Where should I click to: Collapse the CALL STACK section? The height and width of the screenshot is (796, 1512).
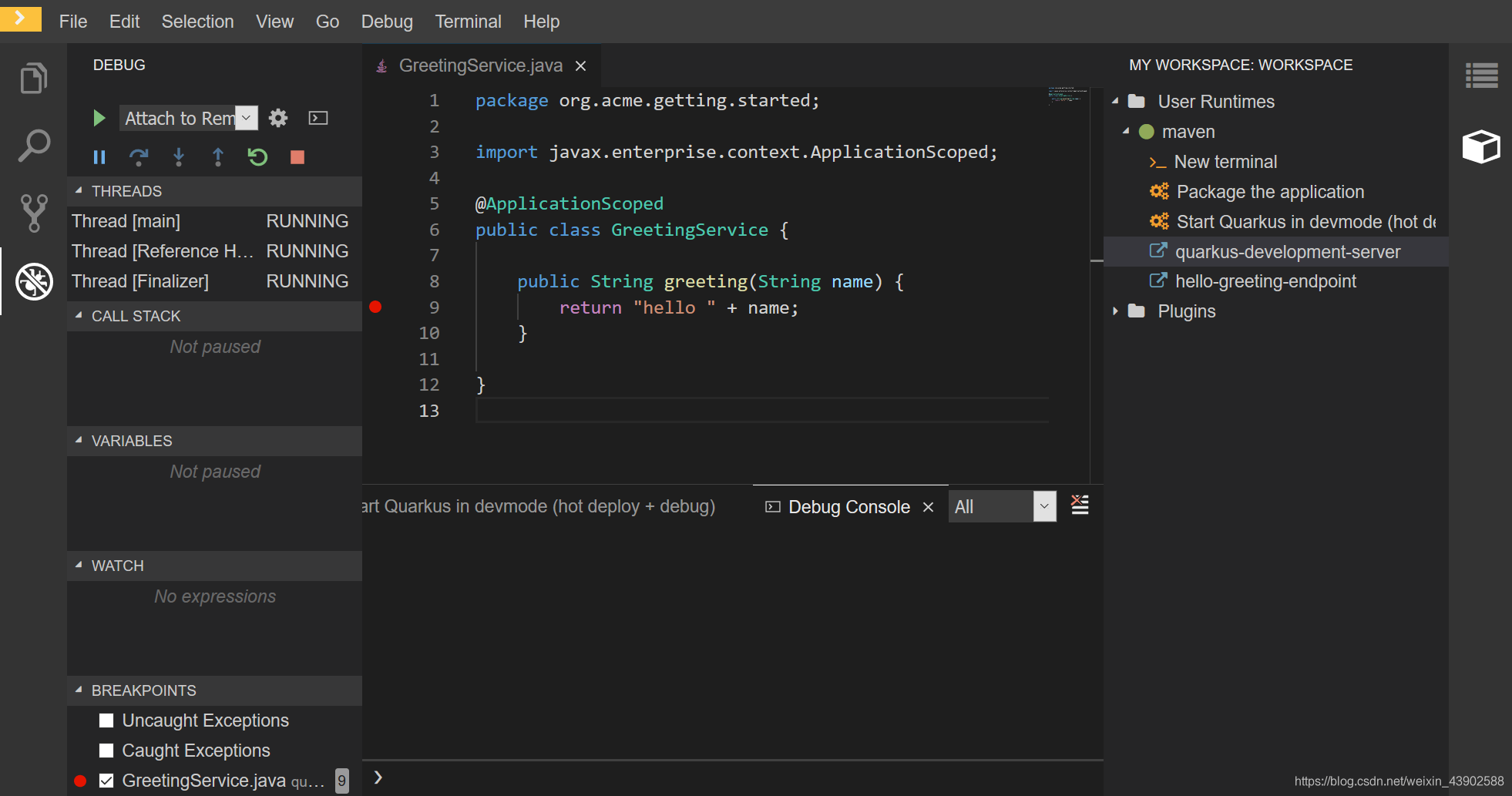pyautogui.click(x=214, y=316)
